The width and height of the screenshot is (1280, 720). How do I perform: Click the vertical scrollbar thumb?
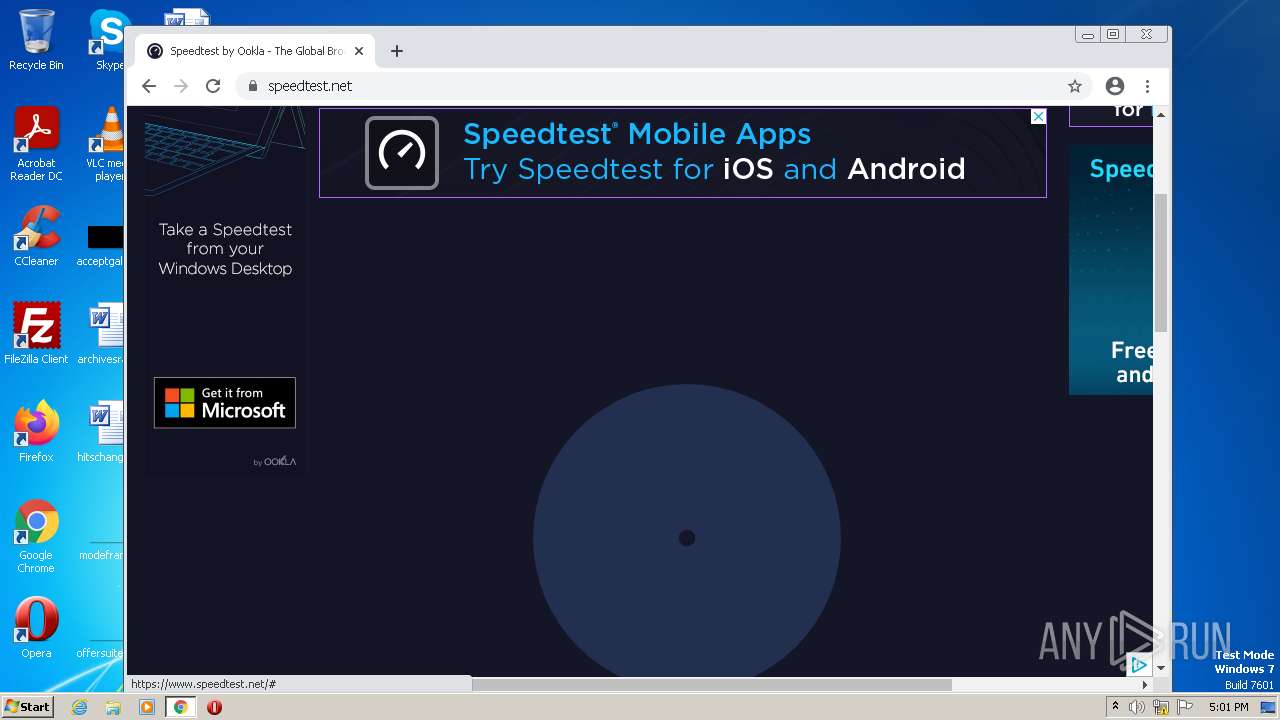tap(1161, 262)
